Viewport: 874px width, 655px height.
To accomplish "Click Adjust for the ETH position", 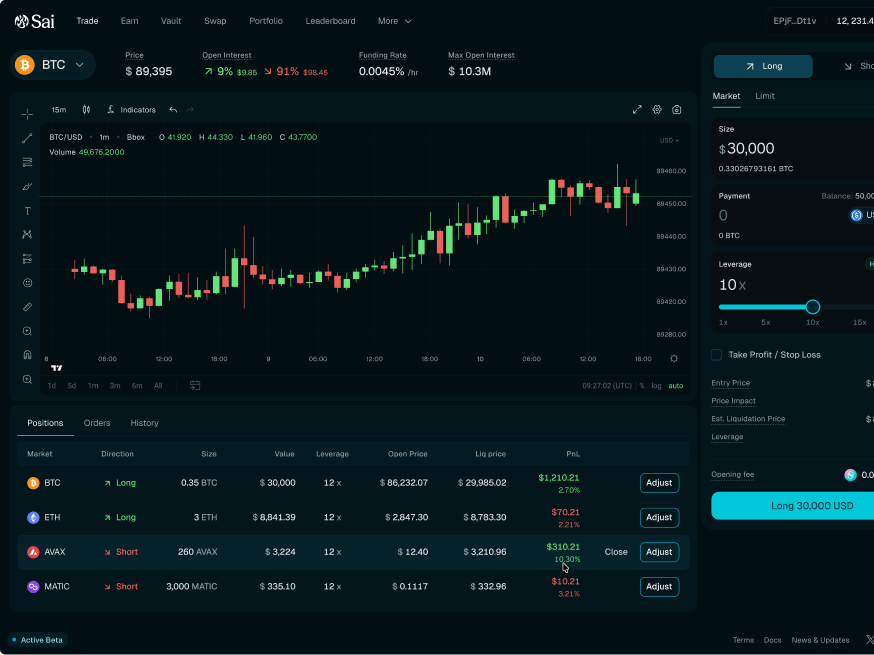I will click(659, 518).
